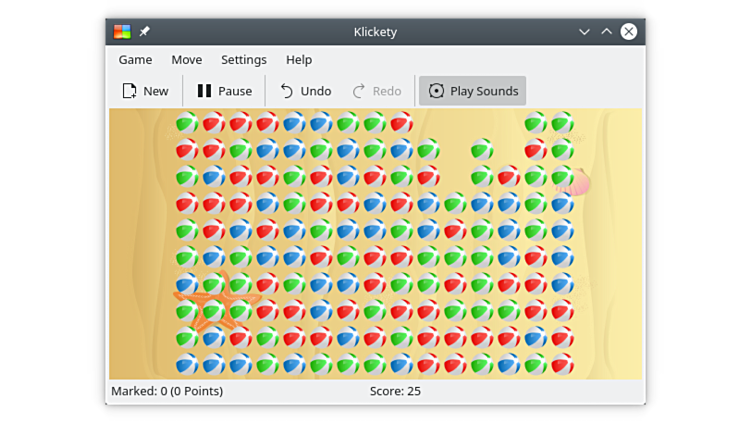The height and width of the screenshot is (423, 752).
Task: Click the pin icon in the title bar
Action: tap(145, 32)
